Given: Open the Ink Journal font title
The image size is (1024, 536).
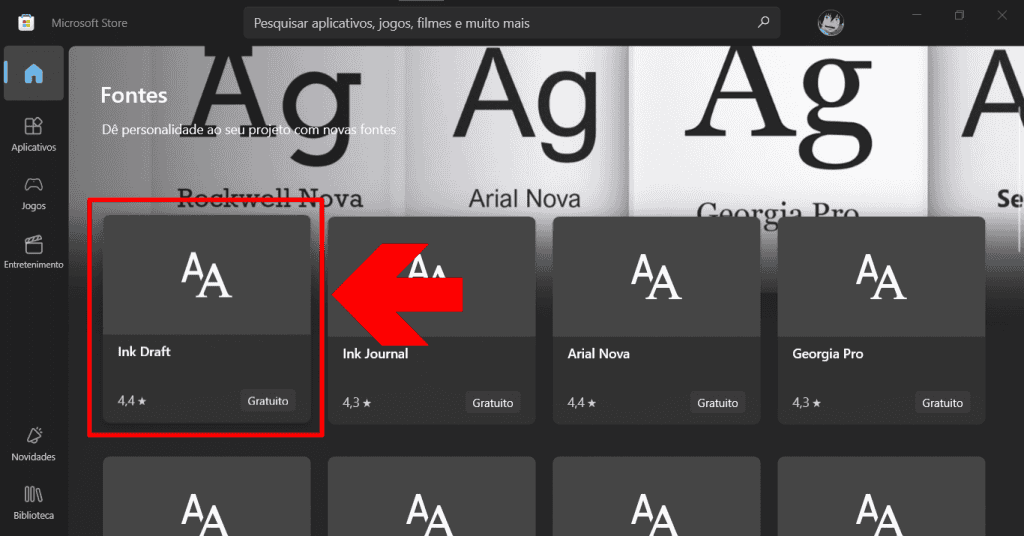Looking at the screenshot, I should coord(375,354).
